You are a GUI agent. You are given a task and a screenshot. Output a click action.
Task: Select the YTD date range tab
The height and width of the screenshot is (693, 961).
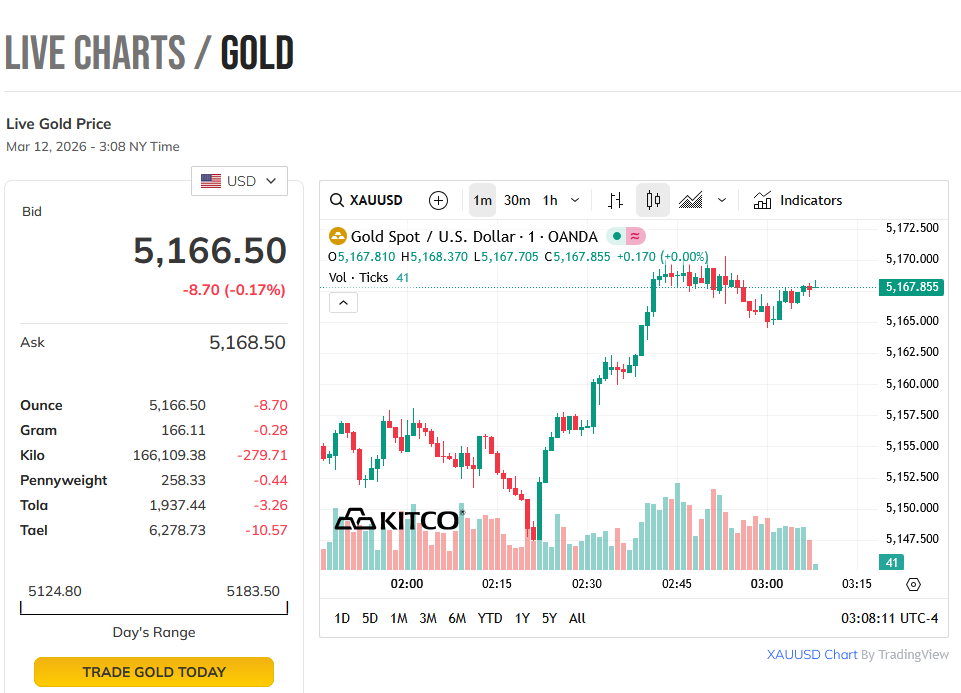[490, 618]
